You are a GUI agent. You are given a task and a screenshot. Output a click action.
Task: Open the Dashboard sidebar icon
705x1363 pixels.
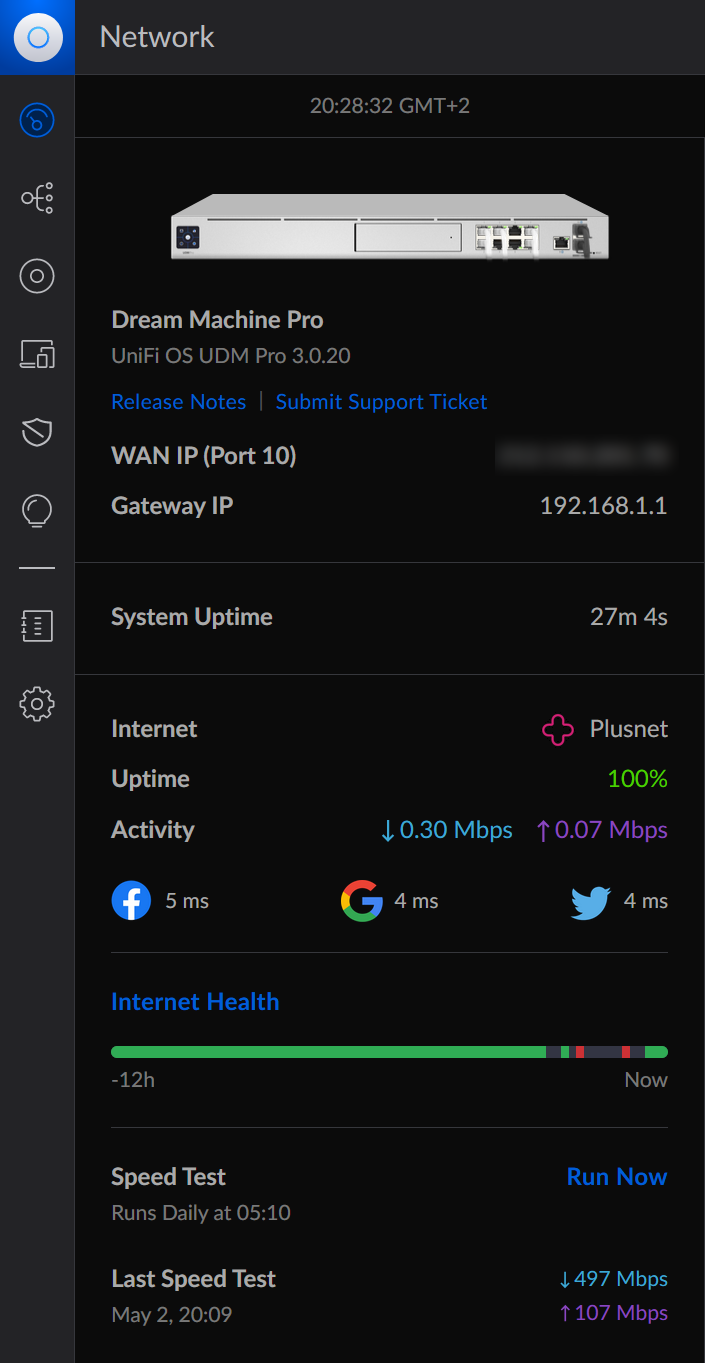tap(37, 121)
